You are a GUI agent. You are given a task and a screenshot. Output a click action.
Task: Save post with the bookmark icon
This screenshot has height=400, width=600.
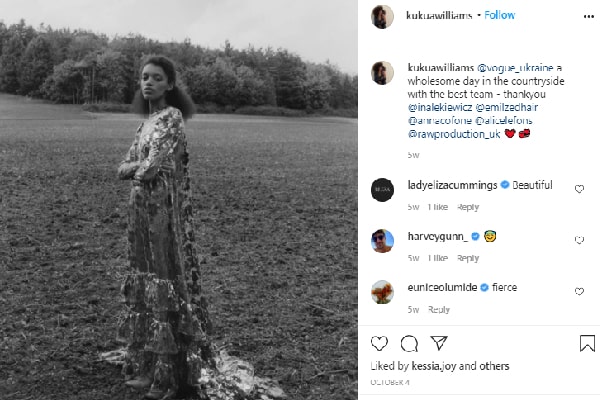587,344
